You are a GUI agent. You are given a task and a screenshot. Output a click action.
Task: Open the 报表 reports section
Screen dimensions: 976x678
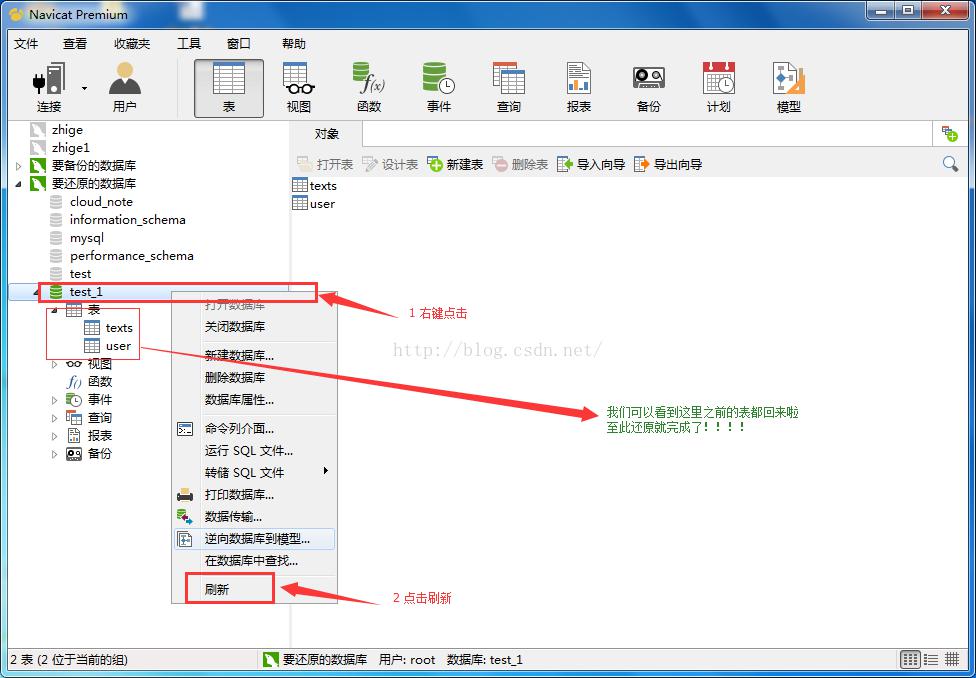pyautogui.click(x=579, y=87)
